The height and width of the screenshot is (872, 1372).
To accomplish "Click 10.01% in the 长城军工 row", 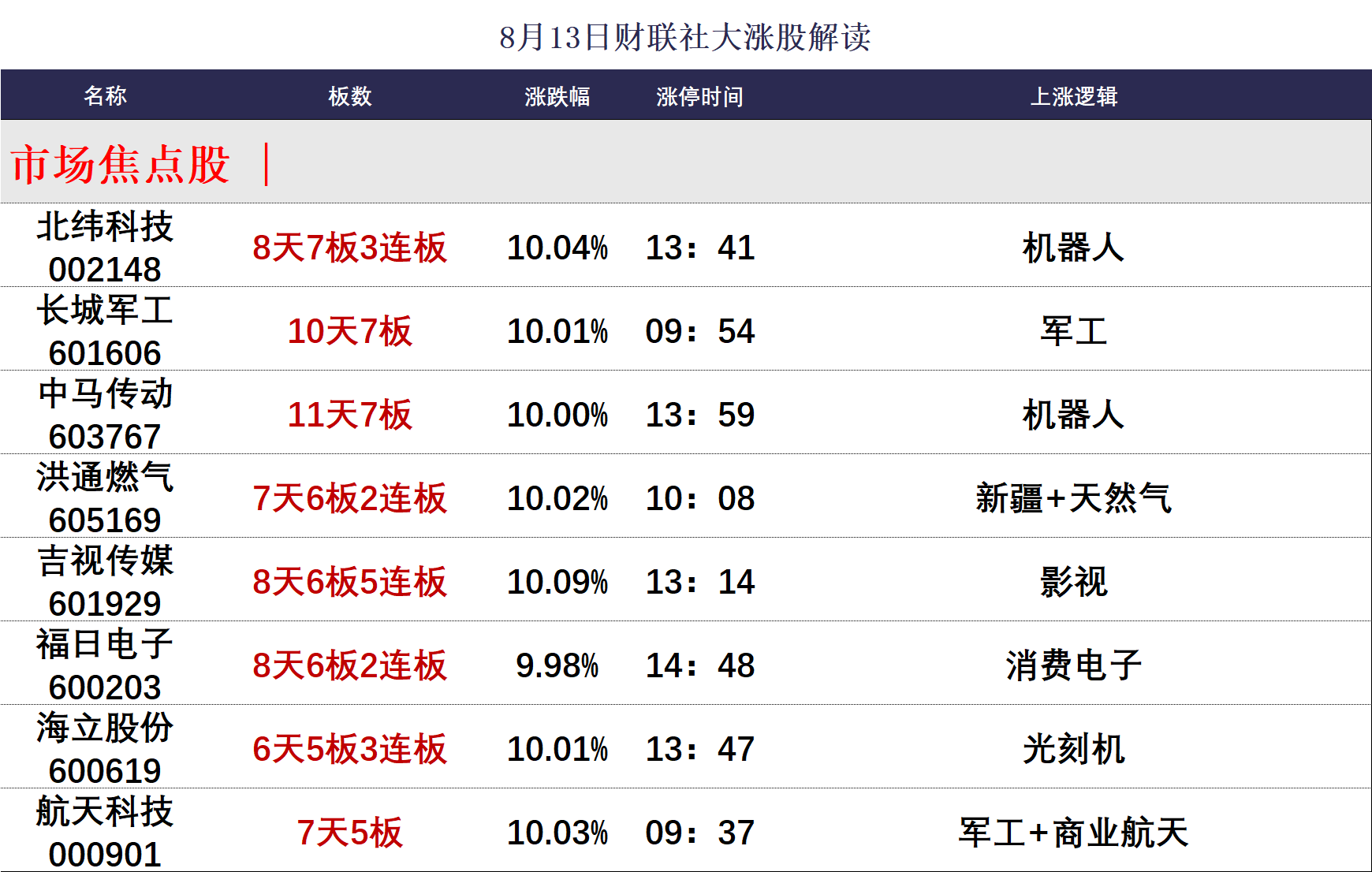I will pyautogui.click(x=557, y=331).
